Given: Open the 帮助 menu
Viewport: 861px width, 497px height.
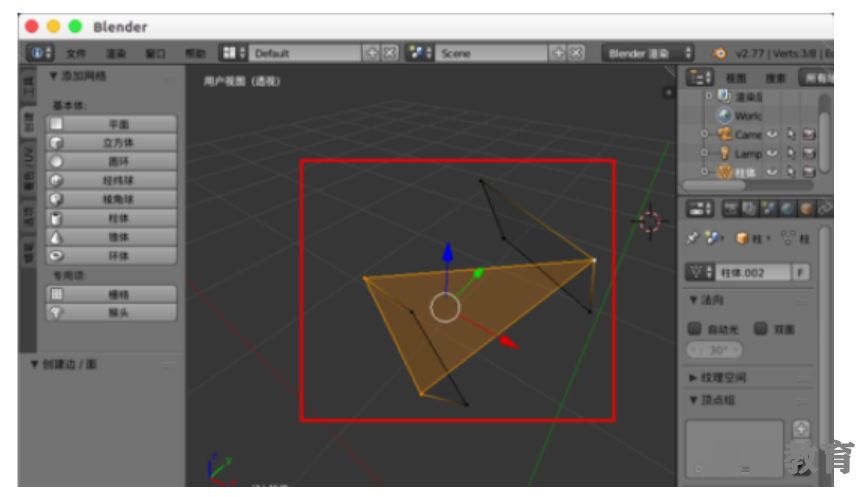Looking at the screenshot, I should click(x=195, y=53).
